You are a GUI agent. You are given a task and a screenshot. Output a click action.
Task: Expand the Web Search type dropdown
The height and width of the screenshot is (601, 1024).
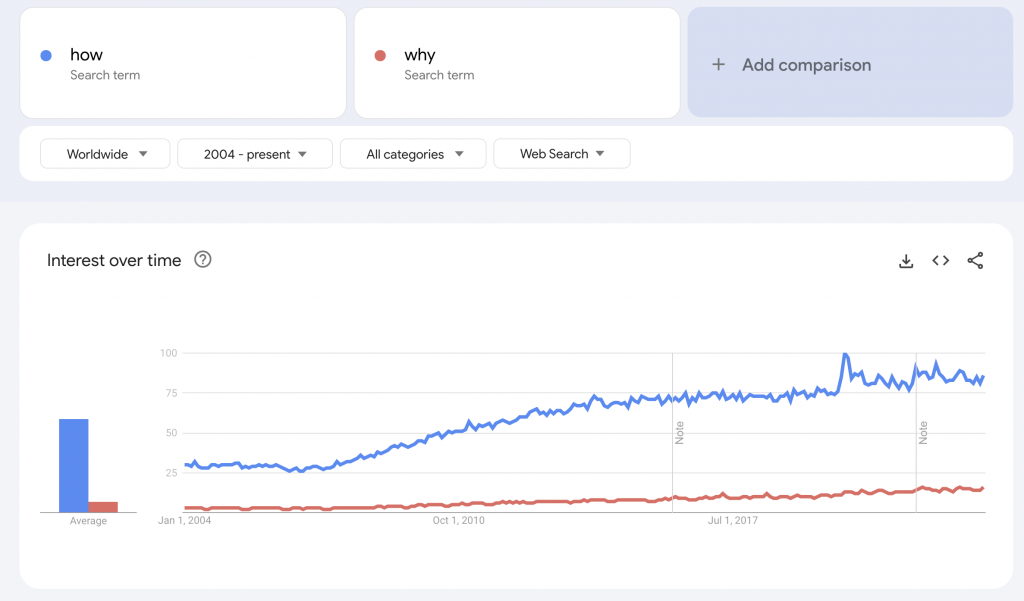click(562, 154)
